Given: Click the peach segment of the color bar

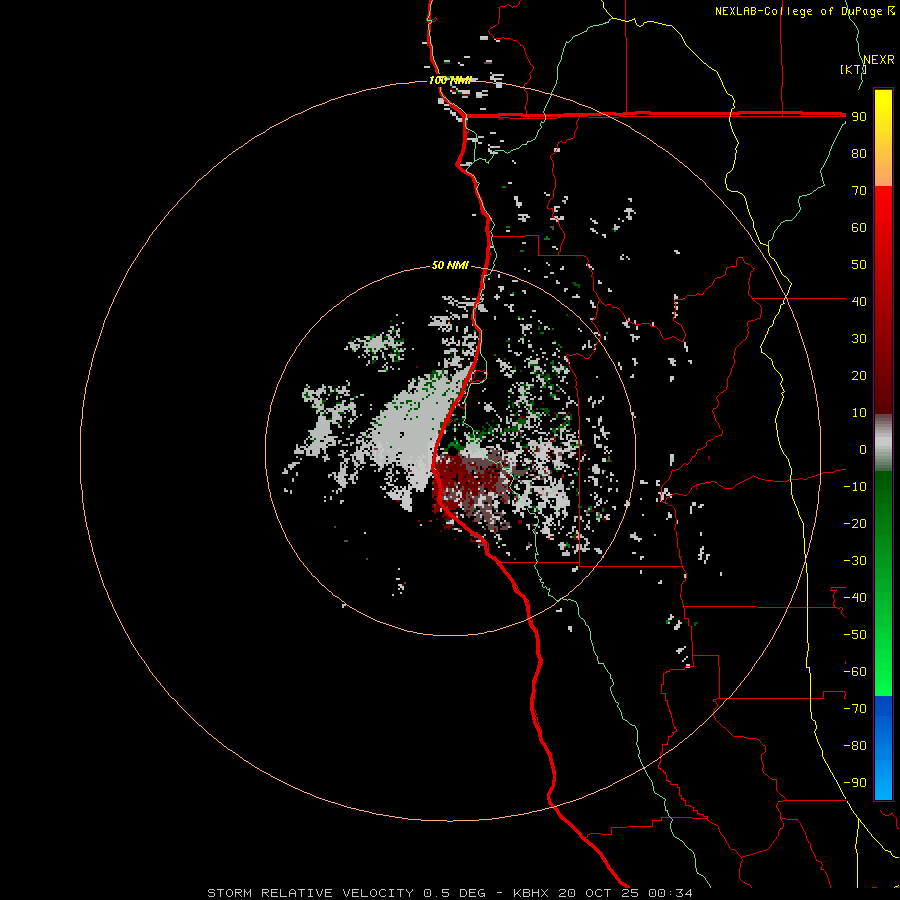Looking at the screenshot, I should pos(883,172).
